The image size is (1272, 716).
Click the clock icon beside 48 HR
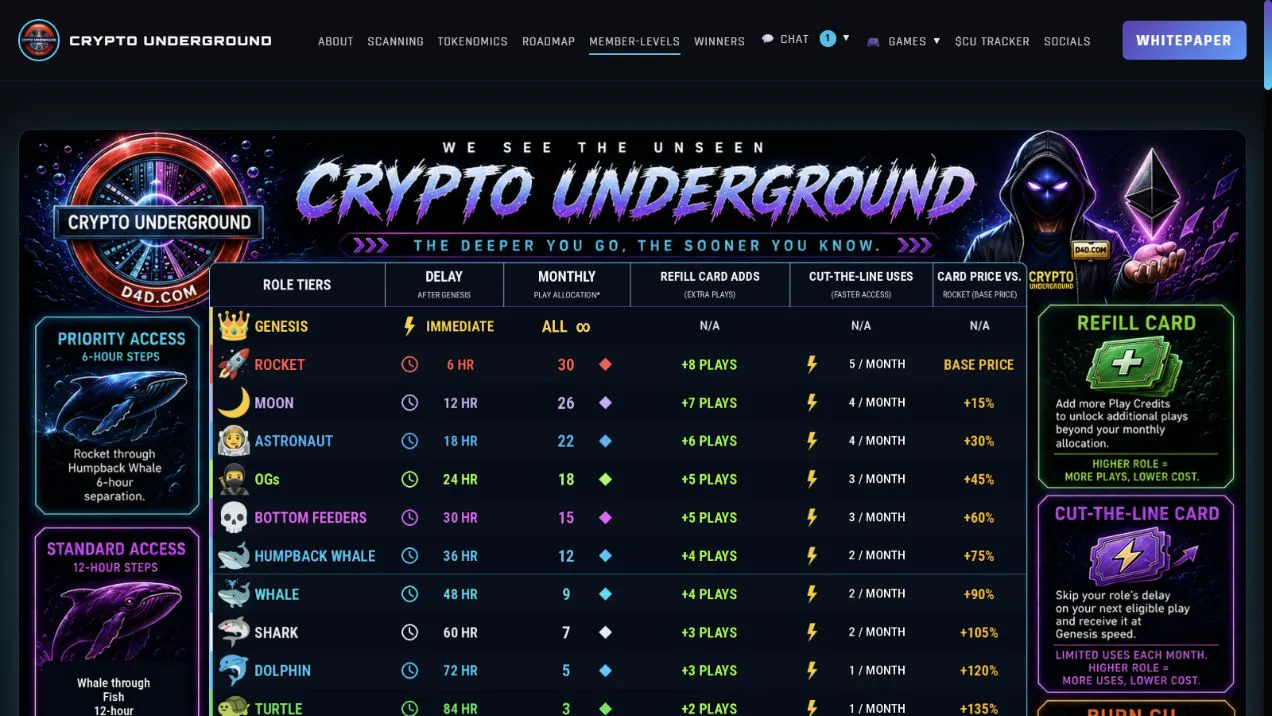click(x=409, y=594)
